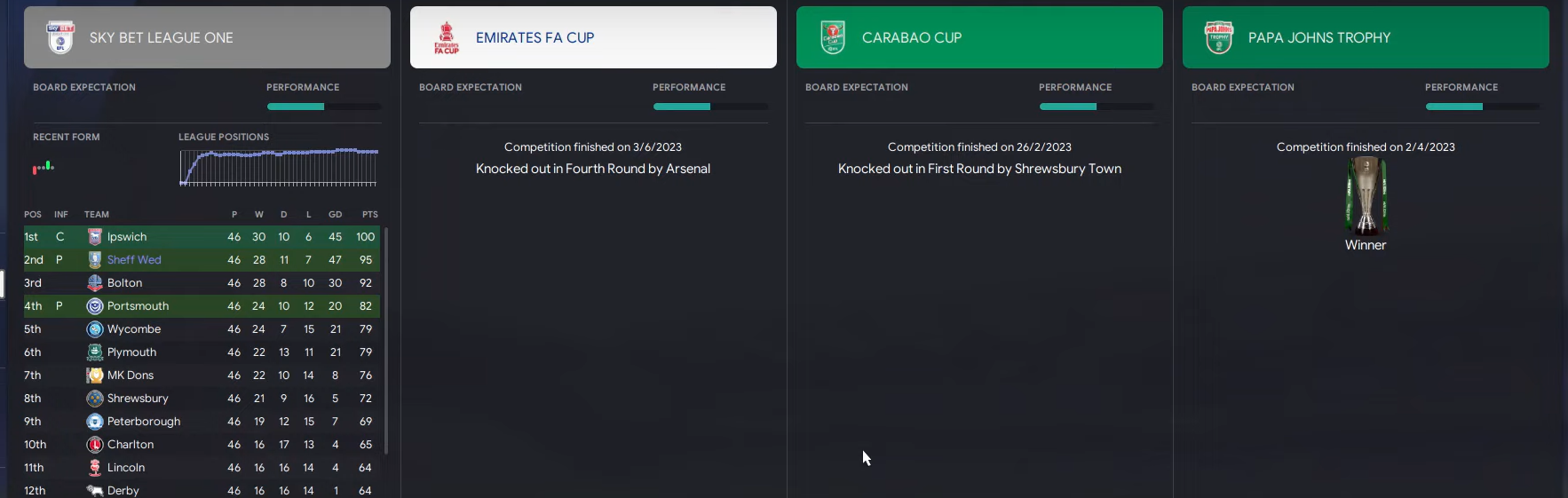This screenshot has height=498, width=1568.
Task: Click the FA Cup performance bar
Action: (710, 107)
